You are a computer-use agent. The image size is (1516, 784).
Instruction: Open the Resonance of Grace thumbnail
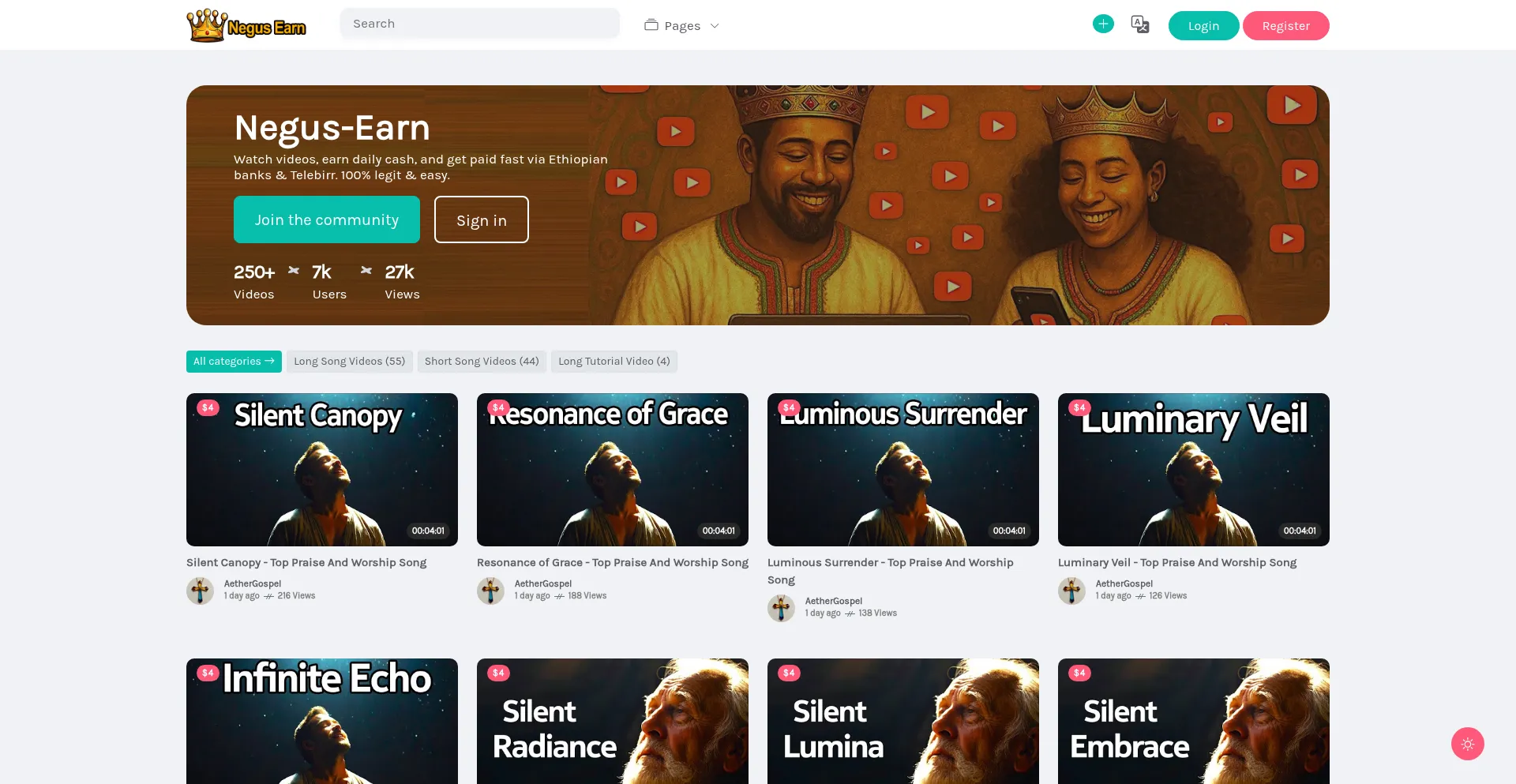[613, 470]
